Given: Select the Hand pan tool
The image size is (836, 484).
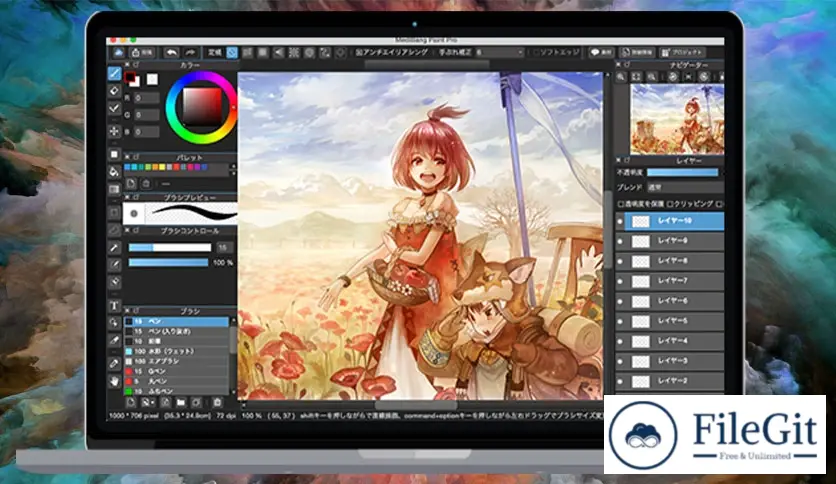Looking at the screenshot, I should [114, 381].
